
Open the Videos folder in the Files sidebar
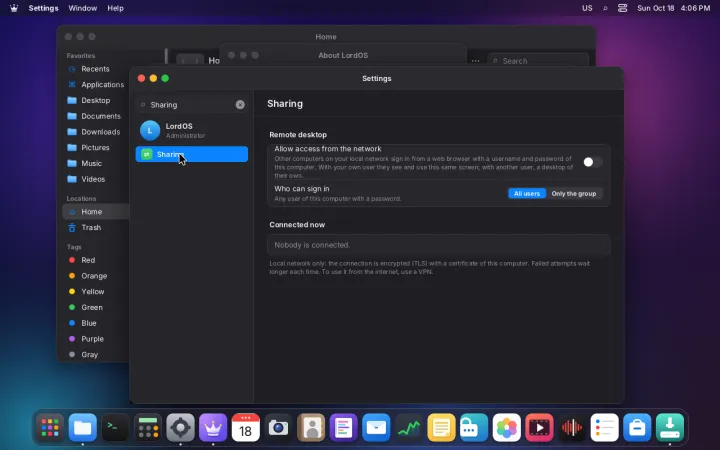click(x=95, y=179)
